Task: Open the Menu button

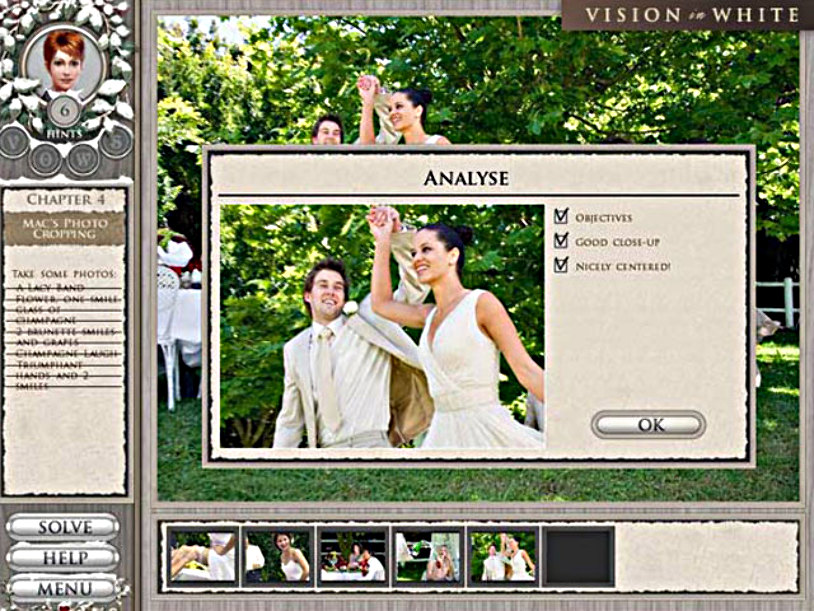Action: [x=63, y=588]
